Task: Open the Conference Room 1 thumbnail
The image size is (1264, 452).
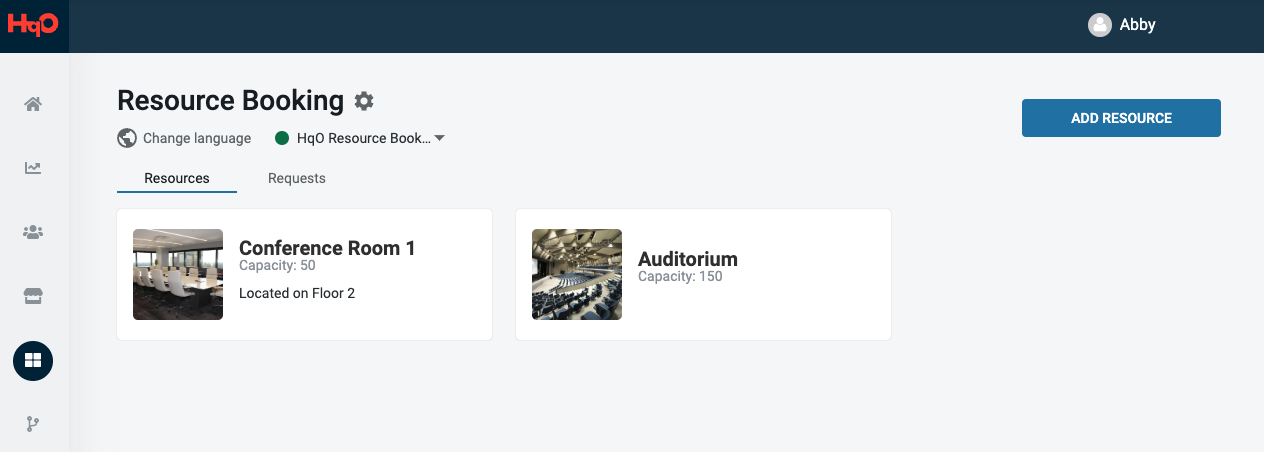Action: 178,274
